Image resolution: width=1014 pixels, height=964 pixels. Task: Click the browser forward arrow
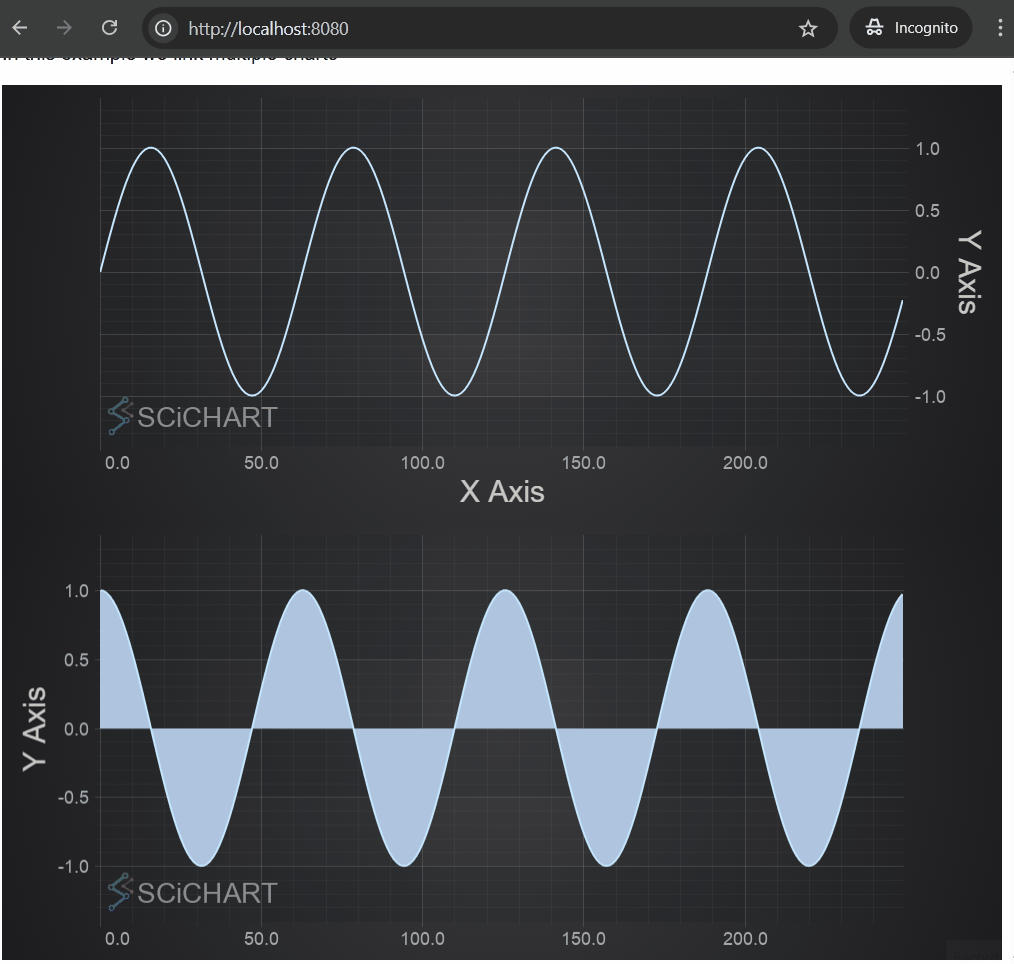tap(64, 28)
